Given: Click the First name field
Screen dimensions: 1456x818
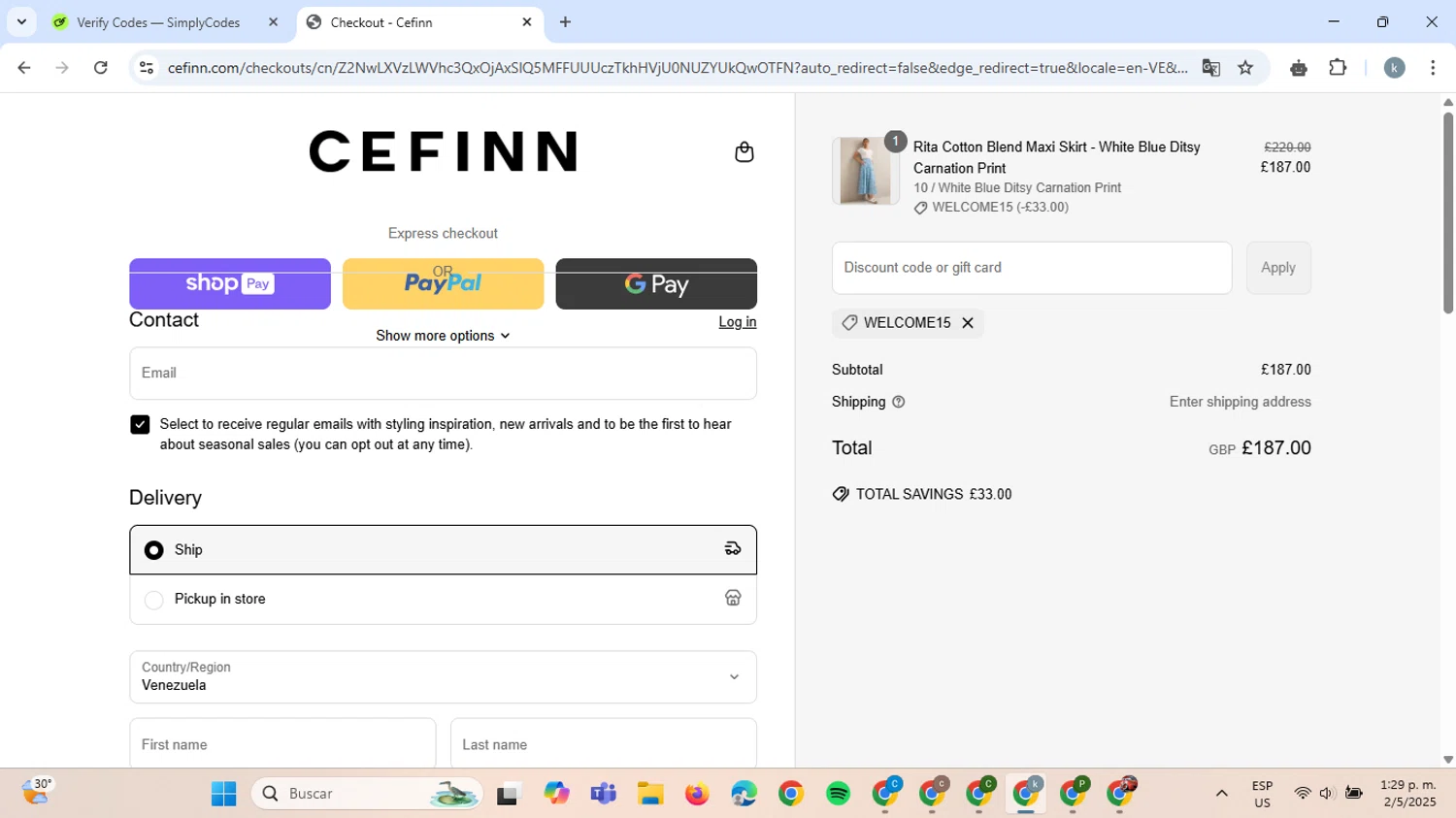Looking at the screenshot, I should 282,744.
